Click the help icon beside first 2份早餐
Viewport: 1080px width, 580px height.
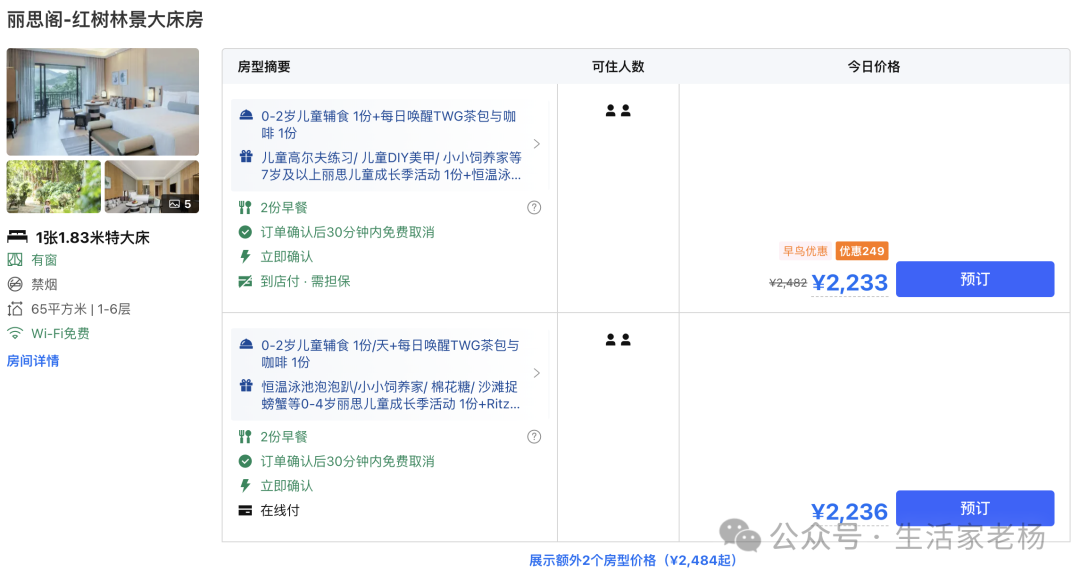pos(534,207)
